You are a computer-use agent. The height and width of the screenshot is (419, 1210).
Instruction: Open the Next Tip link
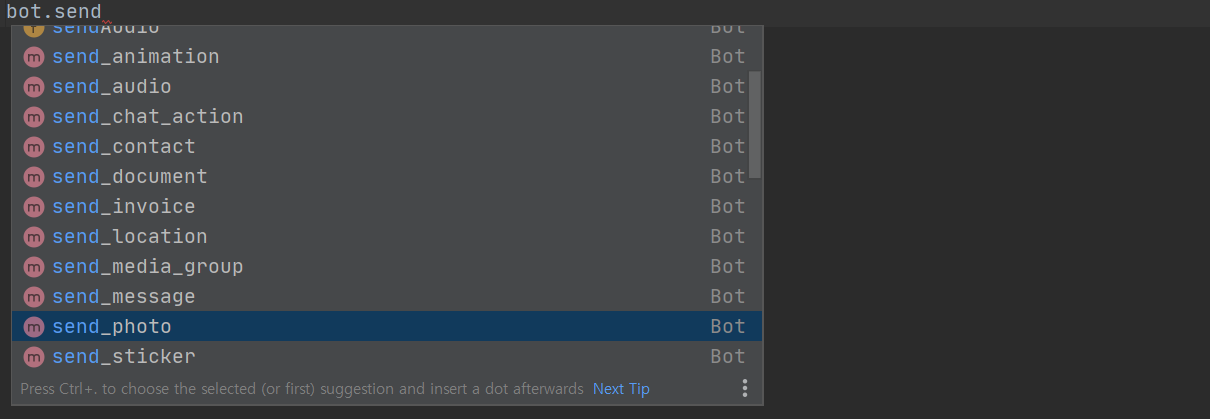point(621,388)
